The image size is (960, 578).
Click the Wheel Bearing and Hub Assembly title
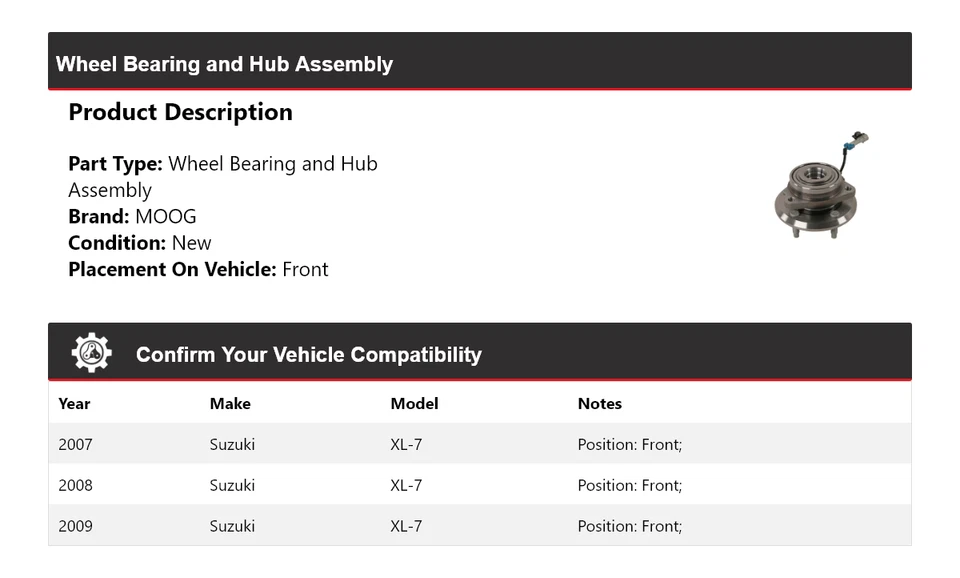click(x=224, y=64)
